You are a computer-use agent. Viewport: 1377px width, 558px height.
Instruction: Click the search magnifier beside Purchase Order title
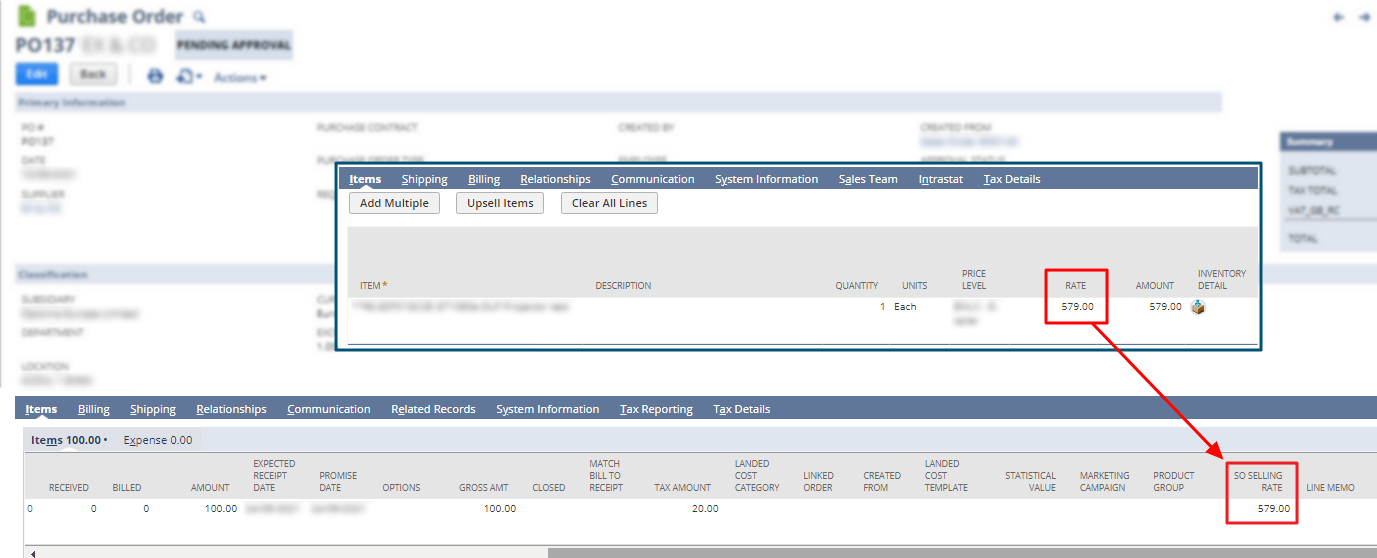click(x=199, y=17)
